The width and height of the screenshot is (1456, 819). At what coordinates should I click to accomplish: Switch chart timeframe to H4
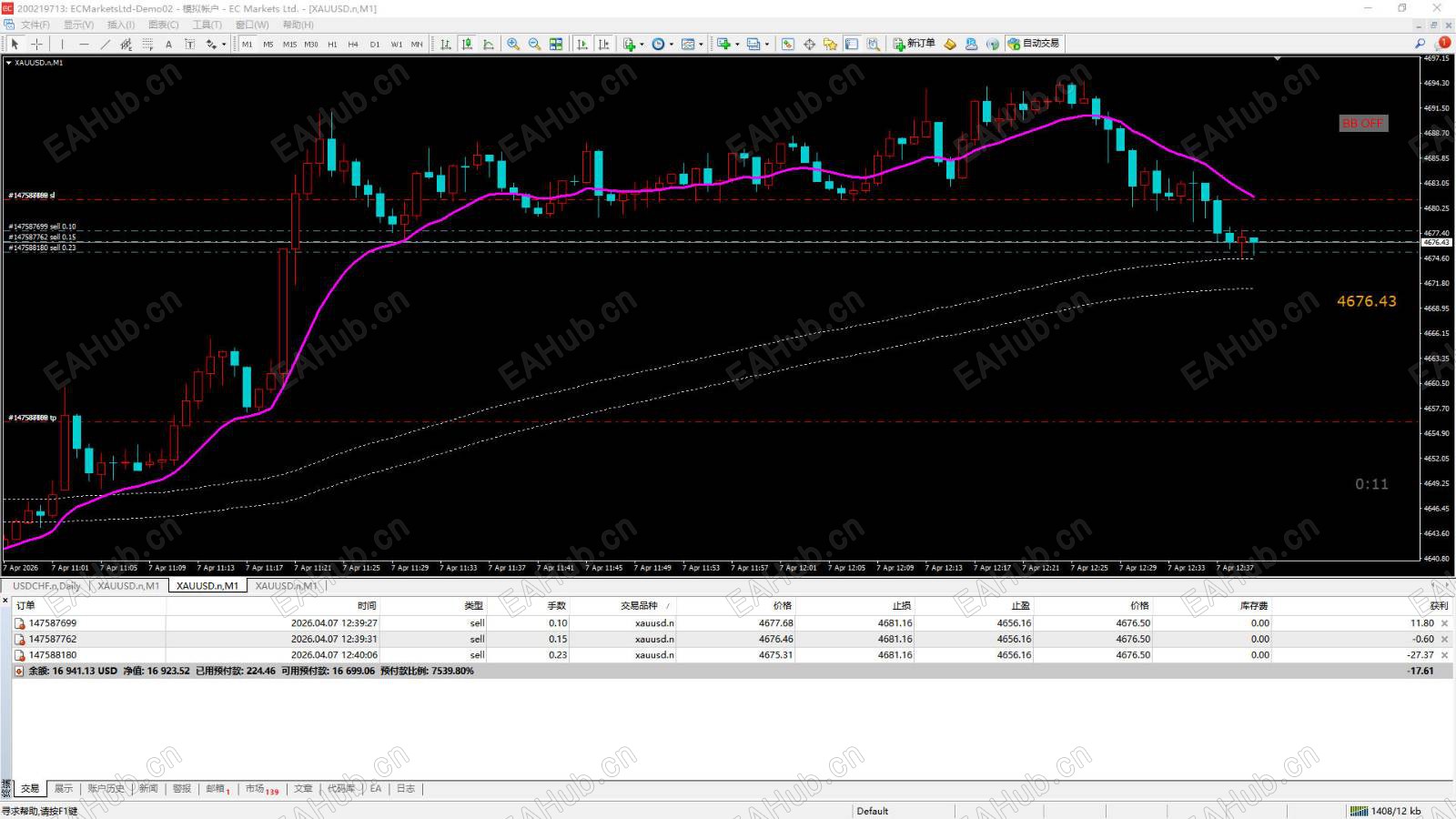(353, 44)
